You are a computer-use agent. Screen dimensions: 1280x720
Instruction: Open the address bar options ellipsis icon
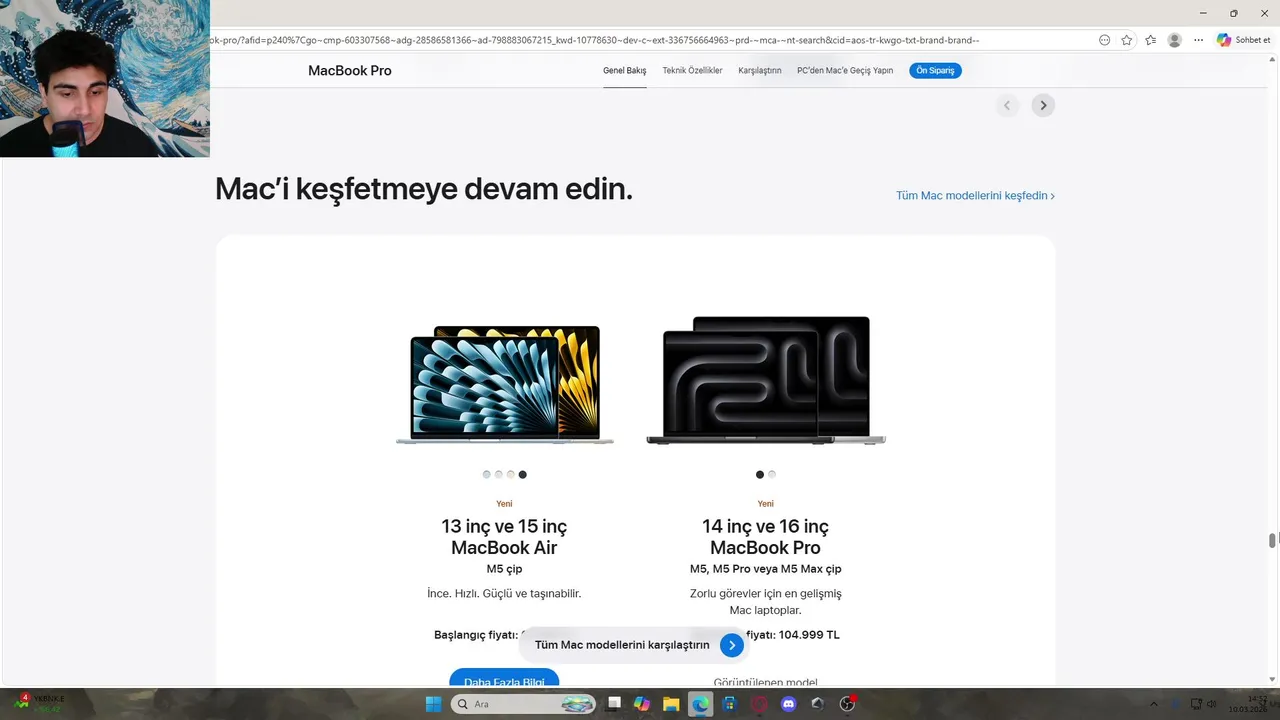(1104, 40)
